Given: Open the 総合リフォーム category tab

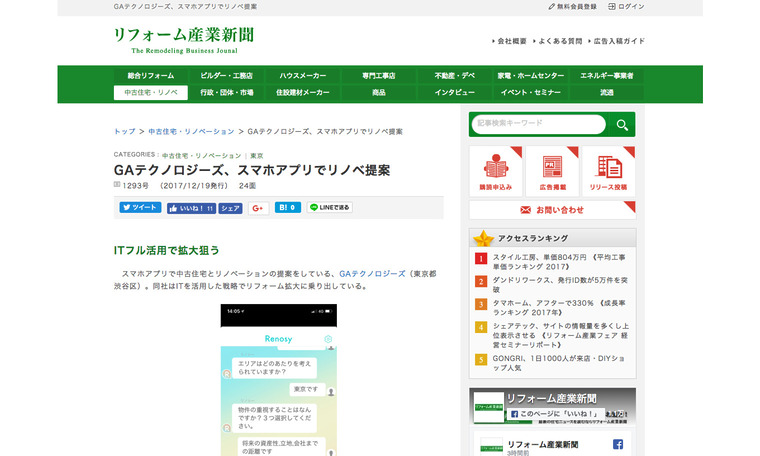Looking at the screenshot, I should (151, 76).
